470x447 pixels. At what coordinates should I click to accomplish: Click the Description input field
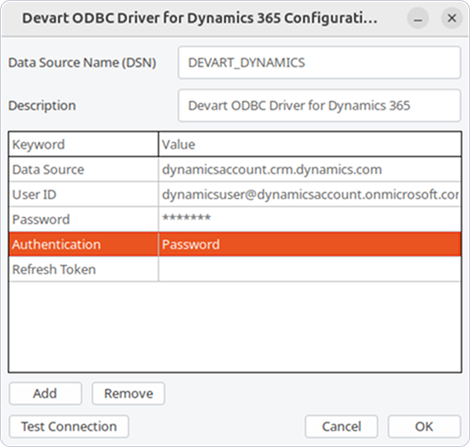[319, 105]
